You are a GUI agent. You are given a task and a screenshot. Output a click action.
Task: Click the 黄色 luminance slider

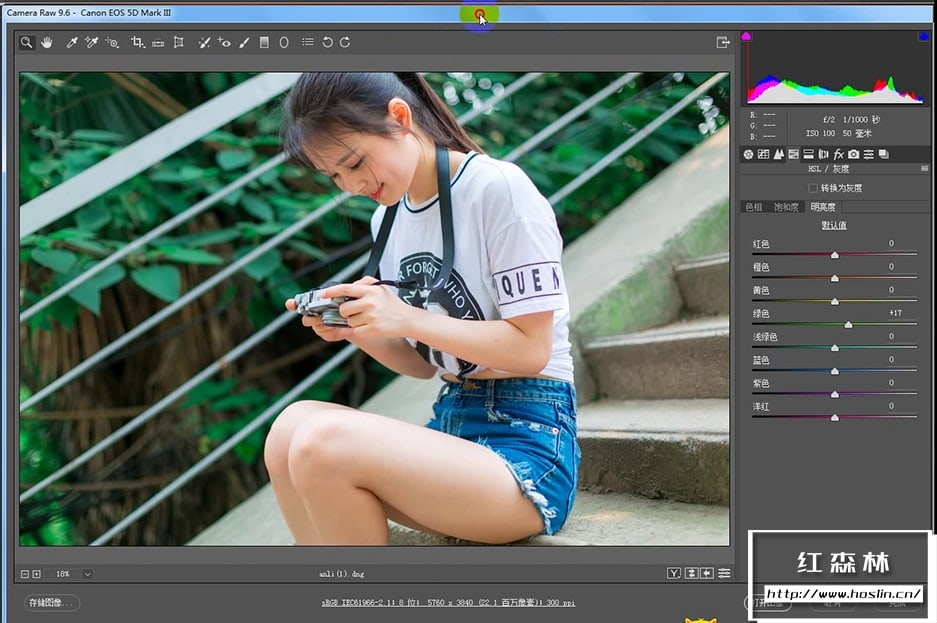(x=834, y=302)
